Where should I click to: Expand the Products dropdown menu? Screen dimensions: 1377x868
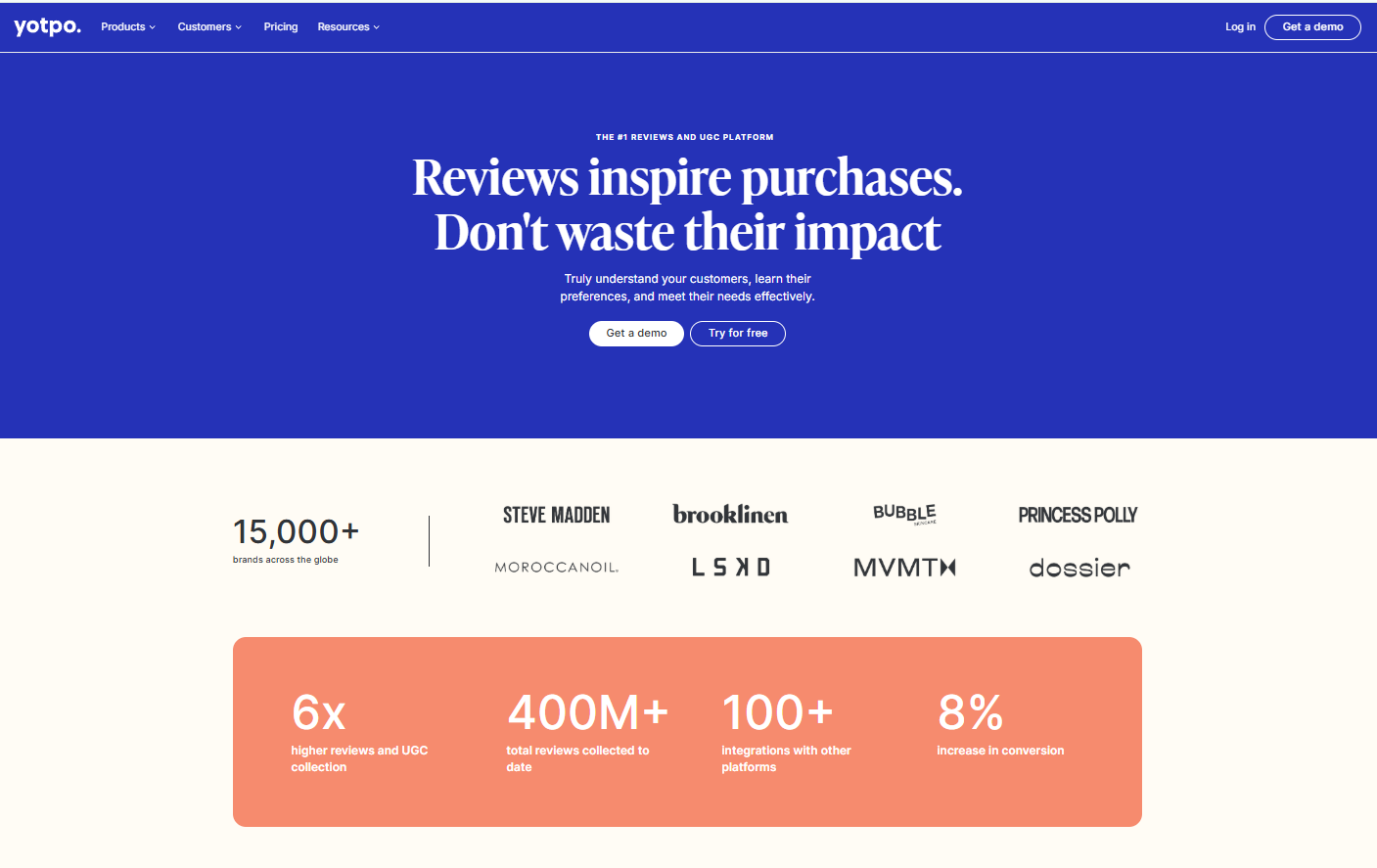point(127,26)
